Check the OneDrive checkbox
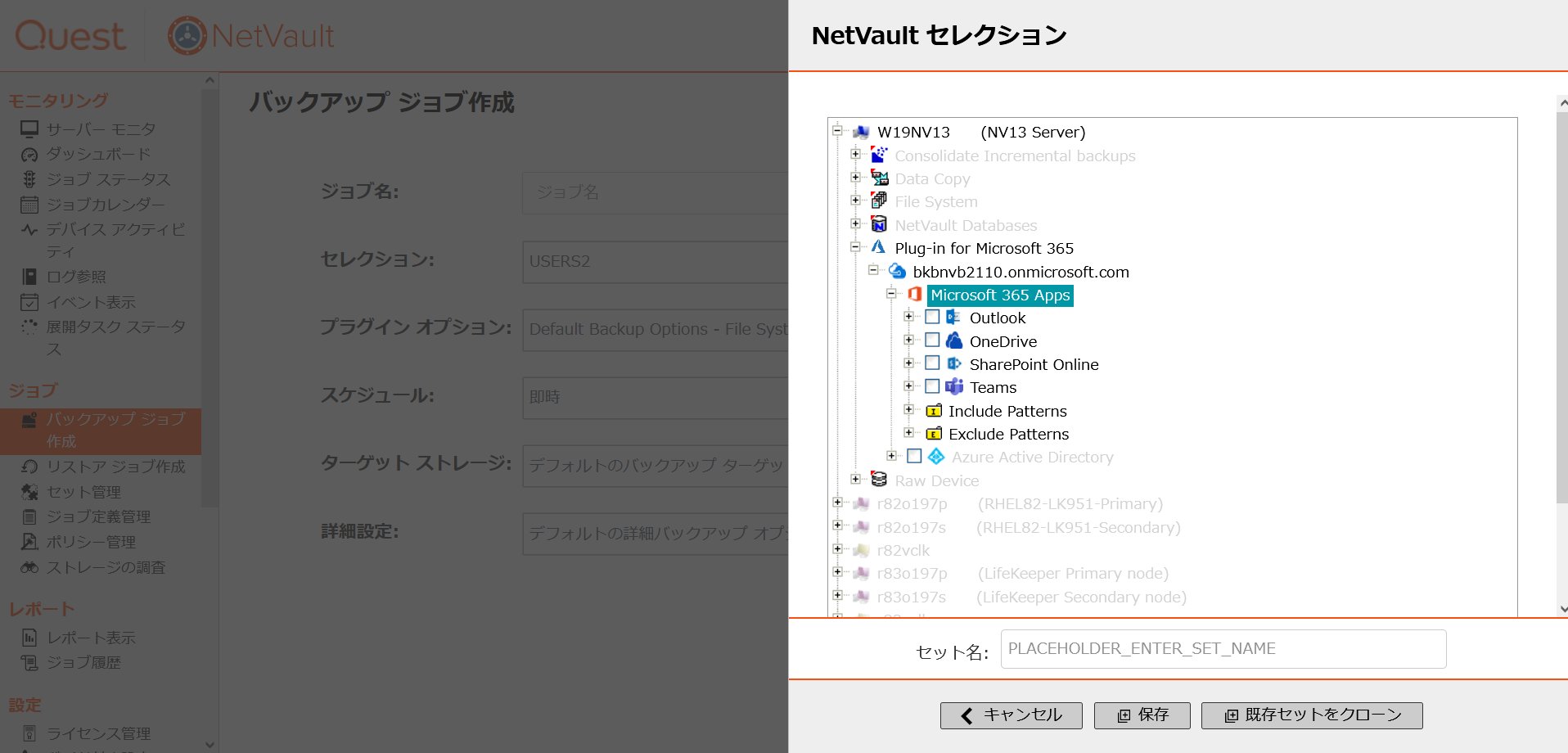Image resolution: width=1568 pixels, height=753 pixels. [x=932, y=340]
